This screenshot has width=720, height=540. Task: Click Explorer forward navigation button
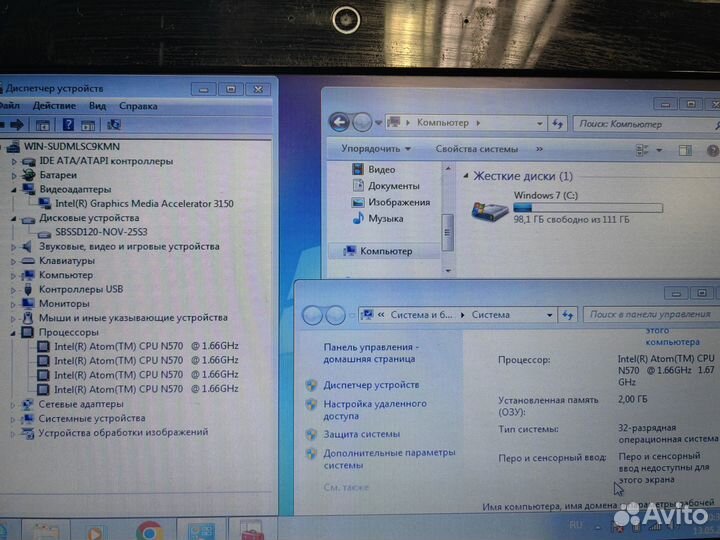[x=362, y=122]
